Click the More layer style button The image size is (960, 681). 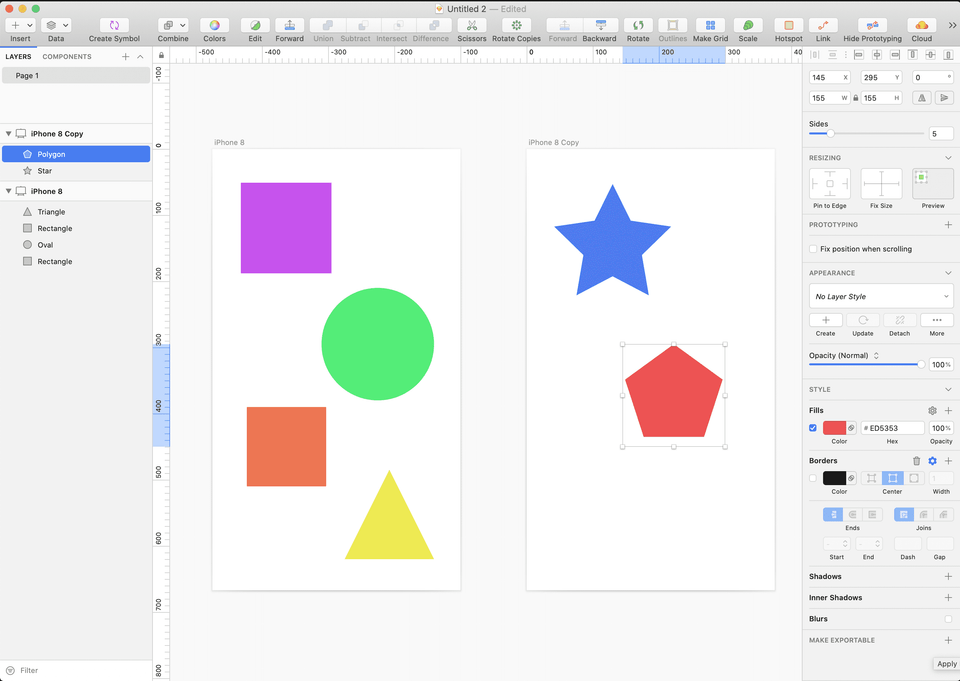937,320
